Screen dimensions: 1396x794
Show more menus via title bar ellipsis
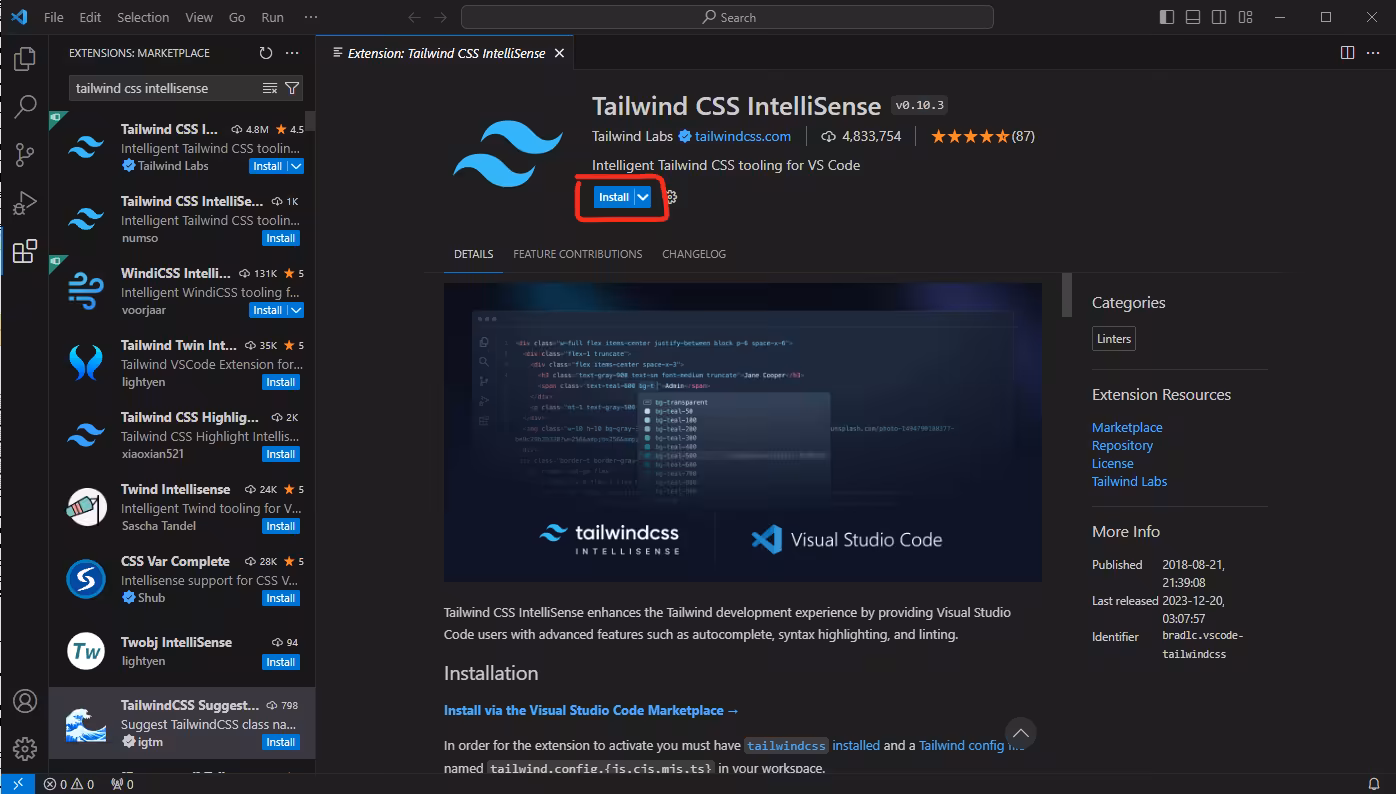coord(311,17)
